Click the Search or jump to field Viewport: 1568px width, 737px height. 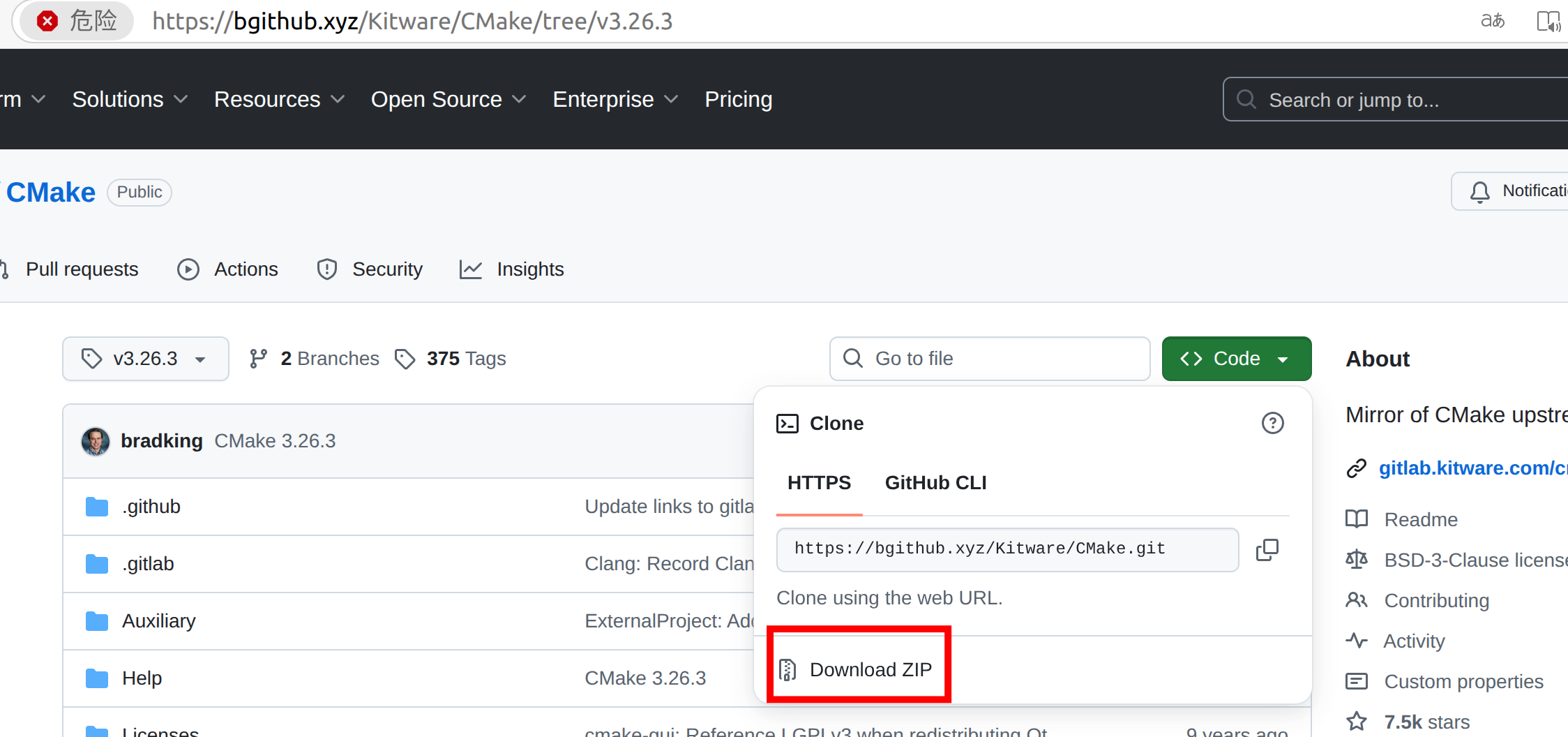coord(1395,100)
